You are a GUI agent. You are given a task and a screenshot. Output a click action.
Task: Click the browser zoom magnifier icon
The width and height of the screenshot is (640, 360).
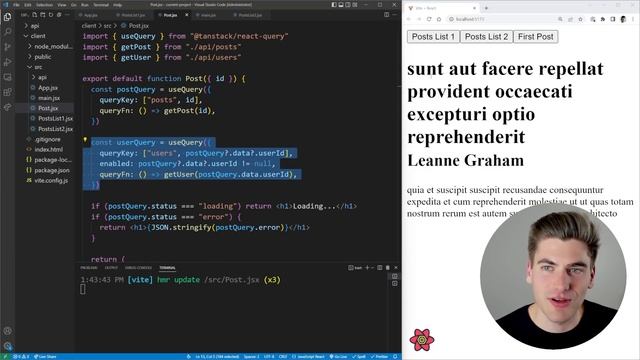(560, 19)
